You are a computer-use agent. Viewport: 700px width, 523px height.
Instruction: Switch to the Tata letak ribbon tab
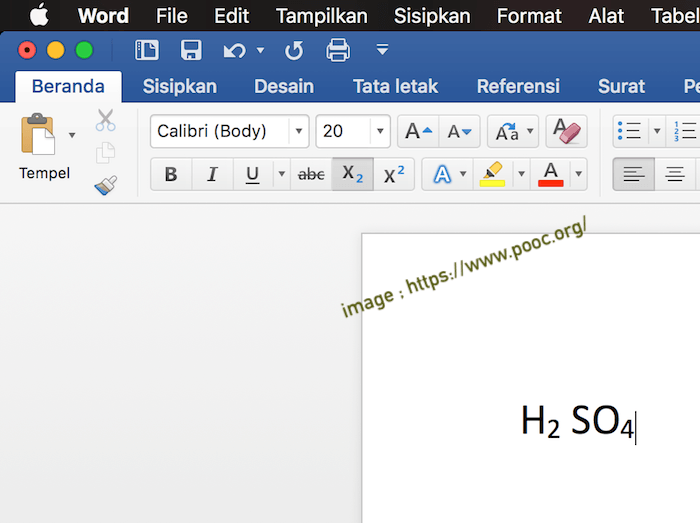396,87
